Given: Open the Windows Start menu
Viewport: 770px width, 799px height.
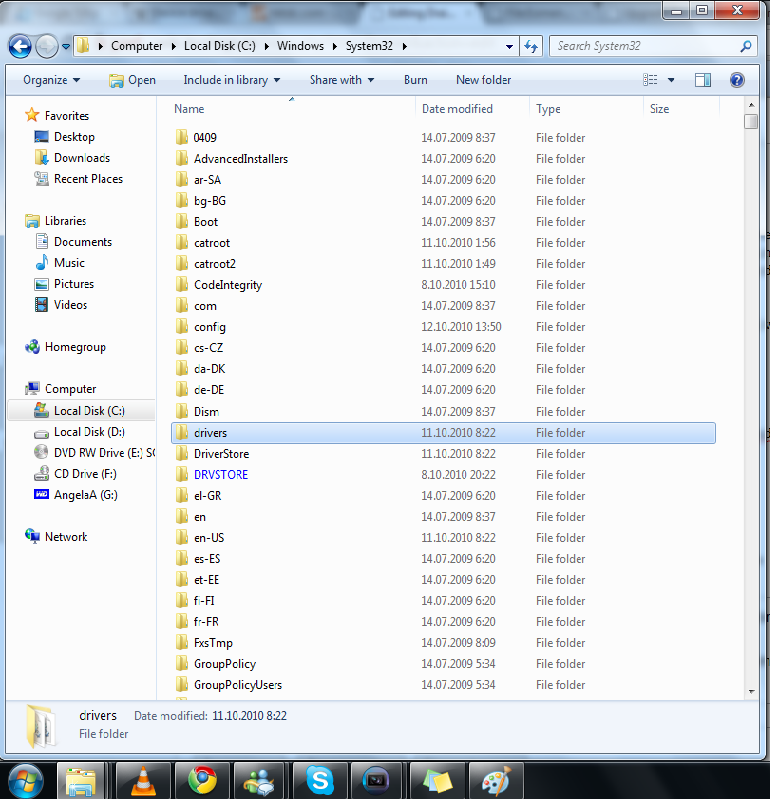Looking at the screenshot, I should (25, 781).
